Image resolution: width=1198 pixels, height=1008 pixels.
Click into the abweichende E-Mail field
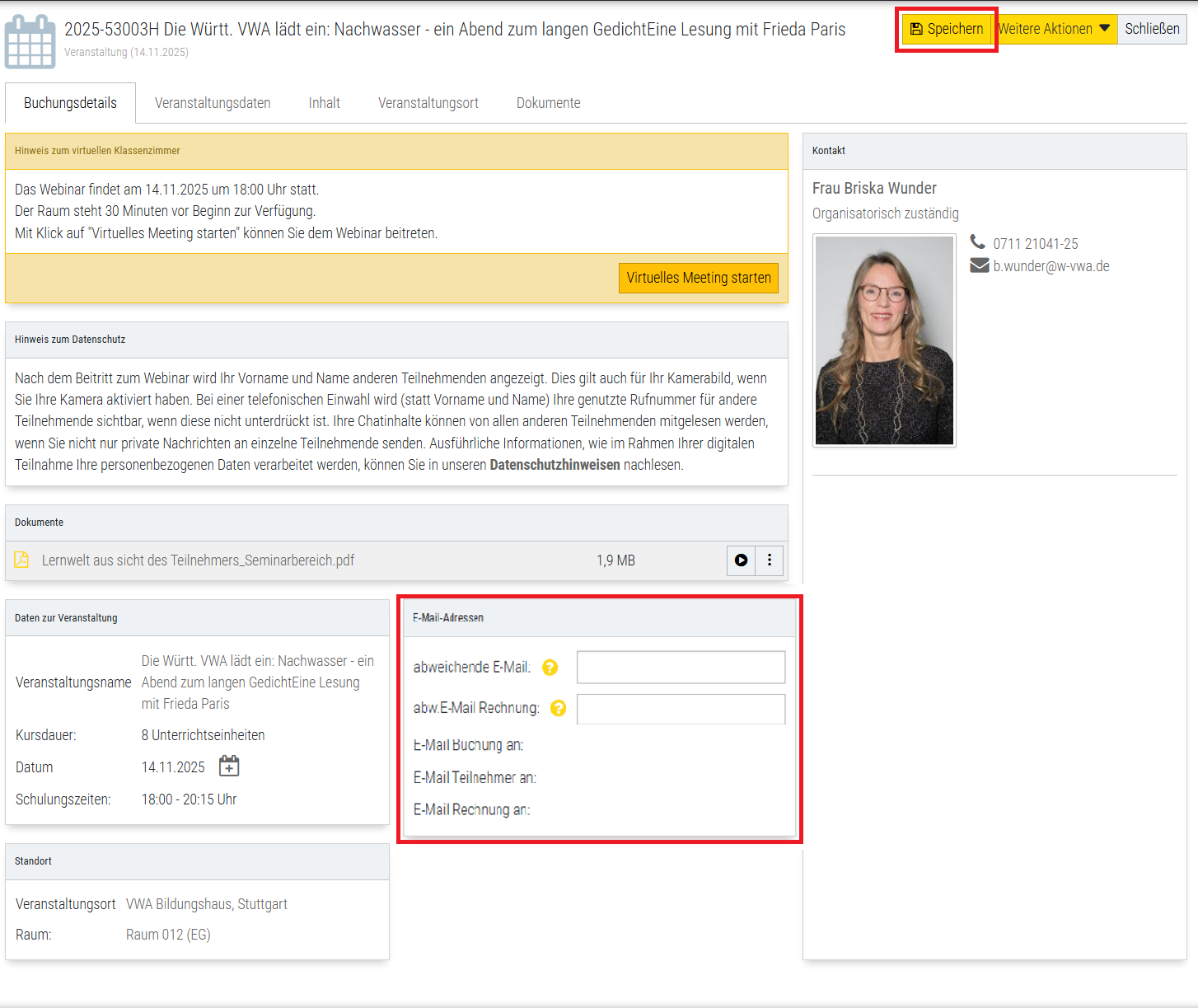tap(681, 668)
